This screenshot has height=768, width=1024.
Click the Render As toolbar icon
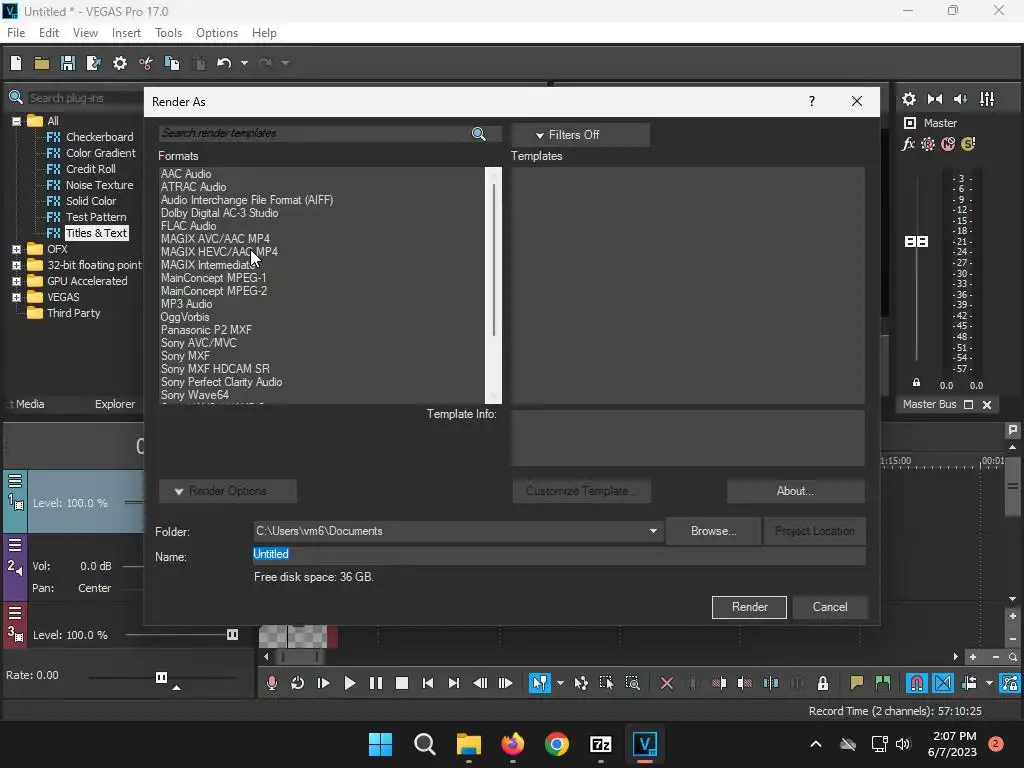tap(93, 63)
